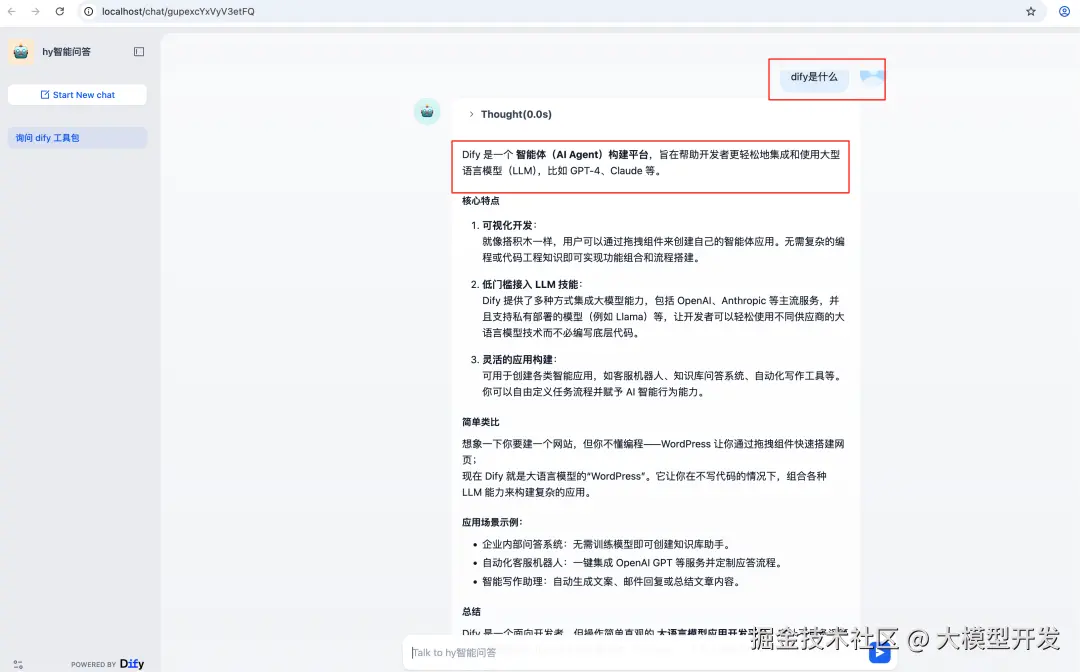1080x672 pixels.
Task: Select the 低门槛接入 LLM 技能 heading
Action: pyautogui.click(x=531, y=284)
